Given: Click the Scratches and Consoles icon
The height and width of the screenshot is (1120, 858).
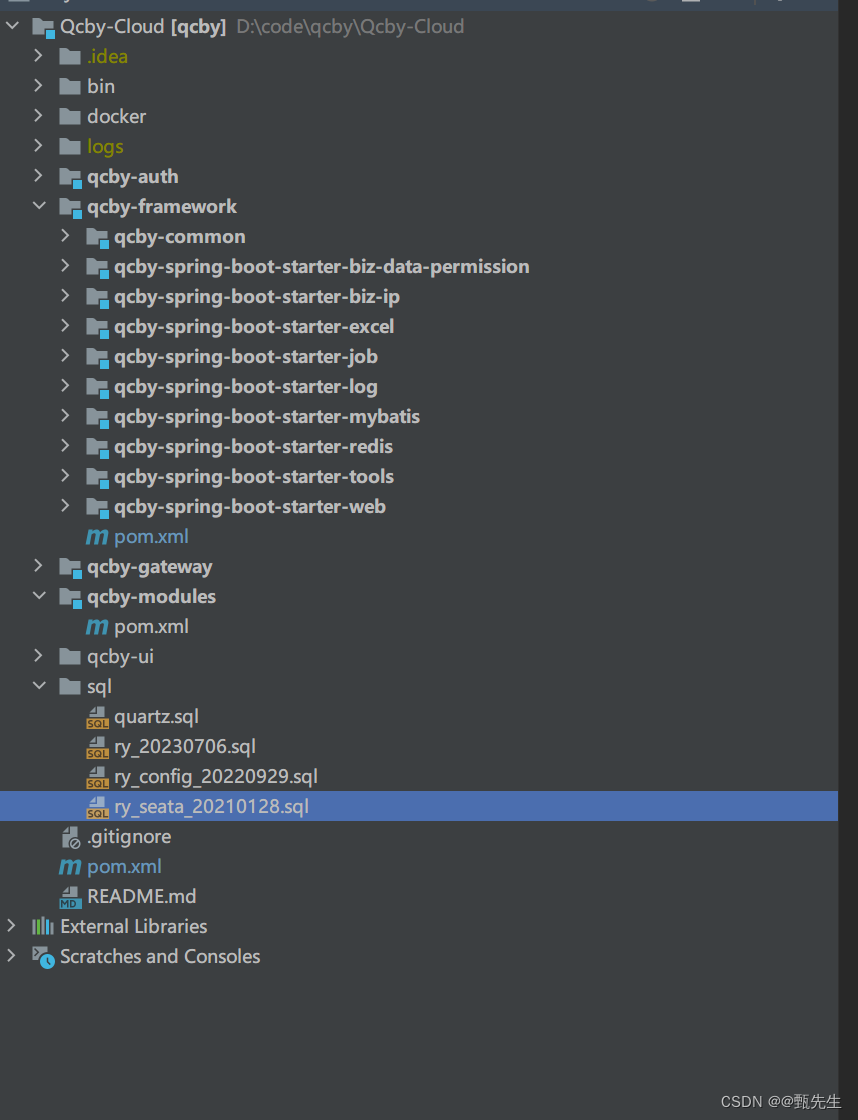Looking at the screenshot, I should [x=42, y=956].
